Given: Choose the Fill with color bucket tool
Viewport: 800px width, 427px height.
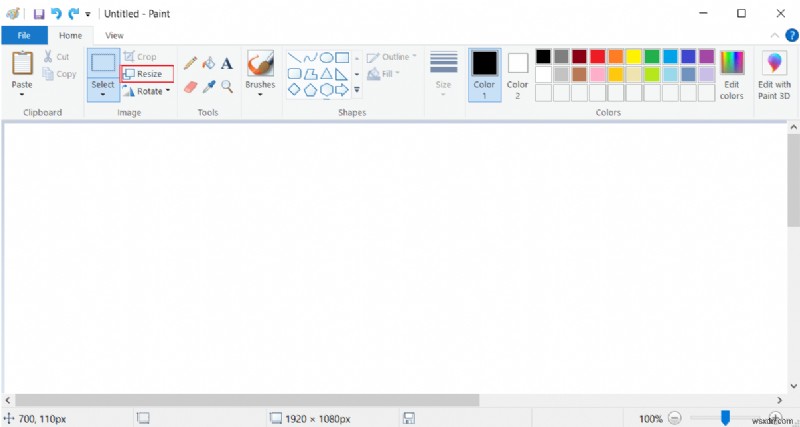Looking at the screenshot, I should (209, 63).
